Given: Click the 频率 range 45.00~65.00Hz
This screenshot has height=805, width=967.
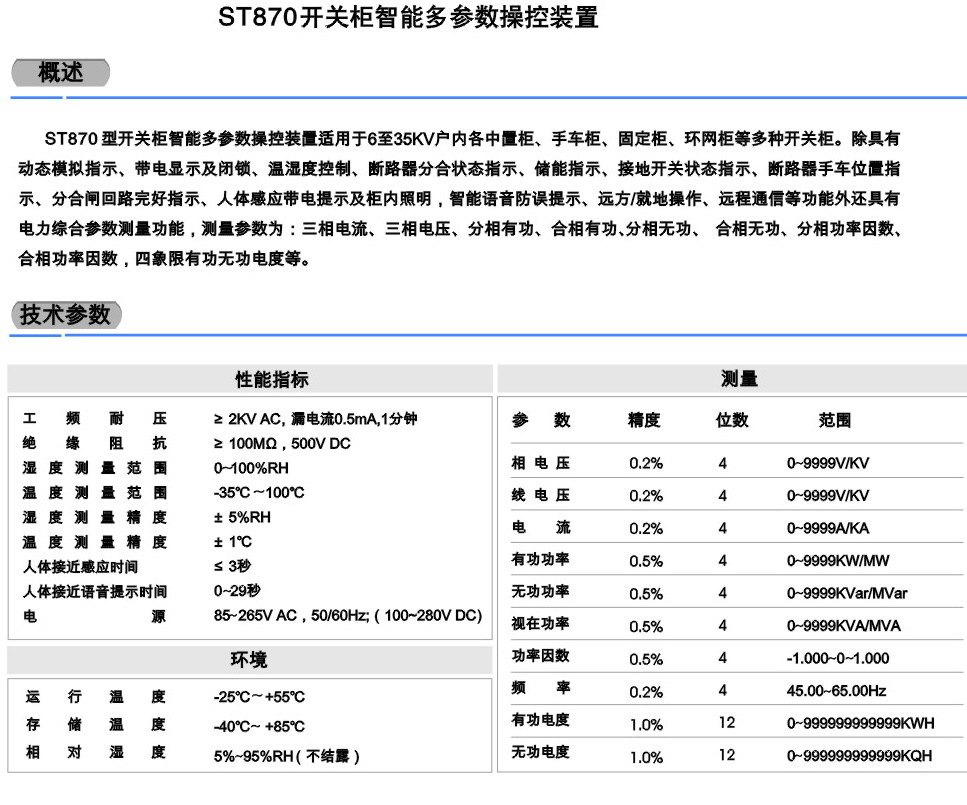Looking at the screenshot, I should tap(836, 691).
